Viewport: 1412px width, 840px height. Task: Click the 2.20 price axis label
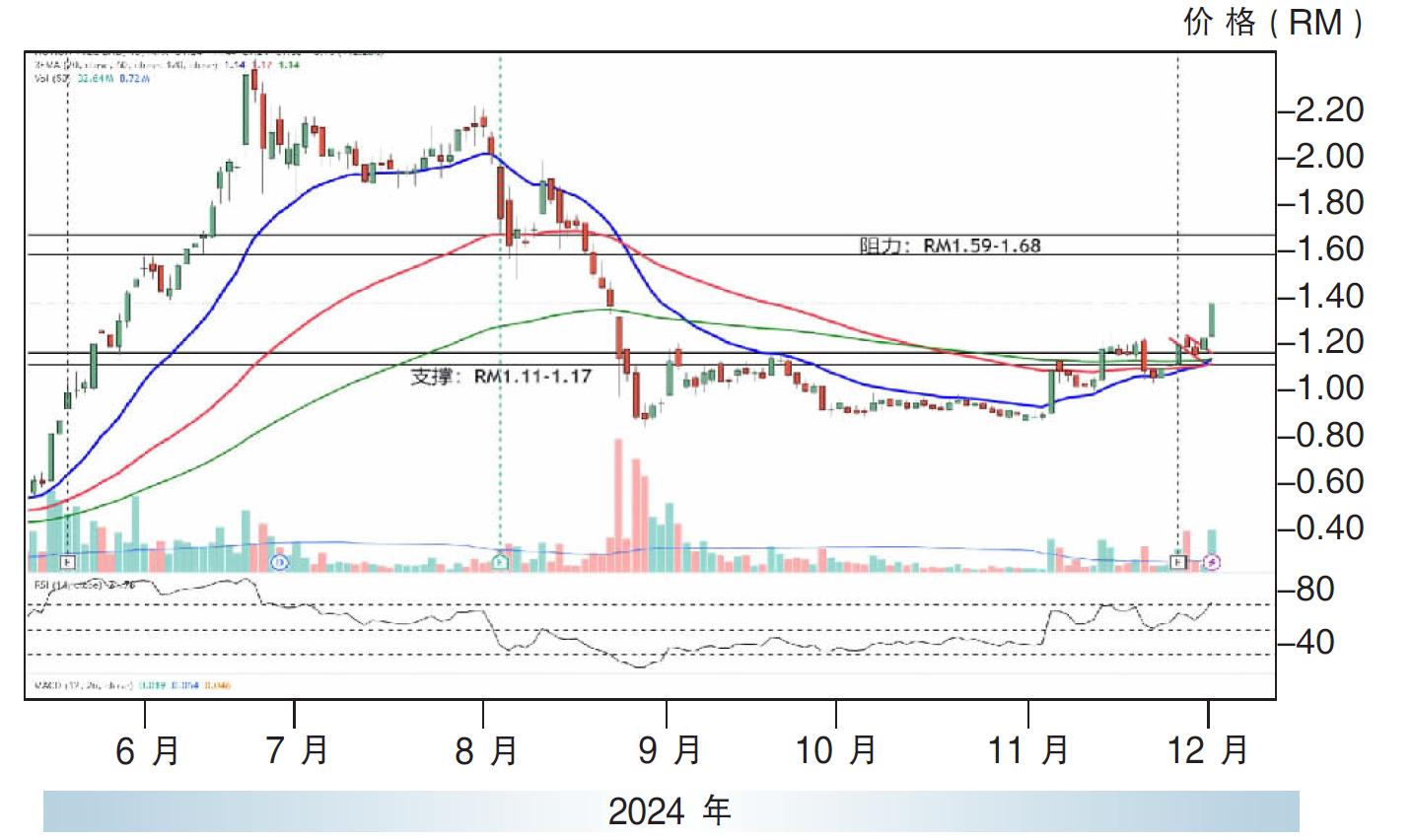[x=1328, y=108]
